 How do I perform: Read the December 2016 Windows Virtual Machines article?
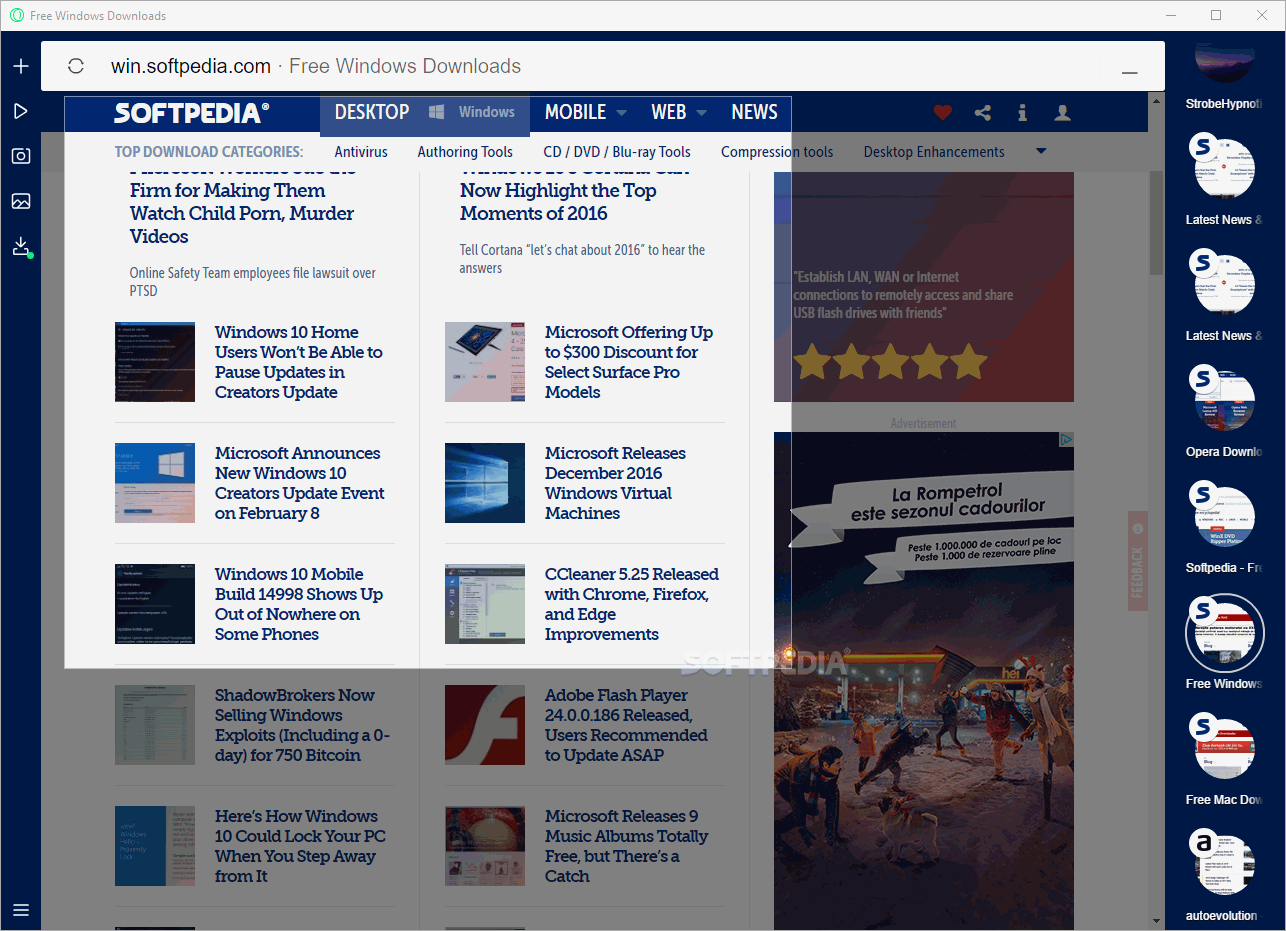coord(615,483)
